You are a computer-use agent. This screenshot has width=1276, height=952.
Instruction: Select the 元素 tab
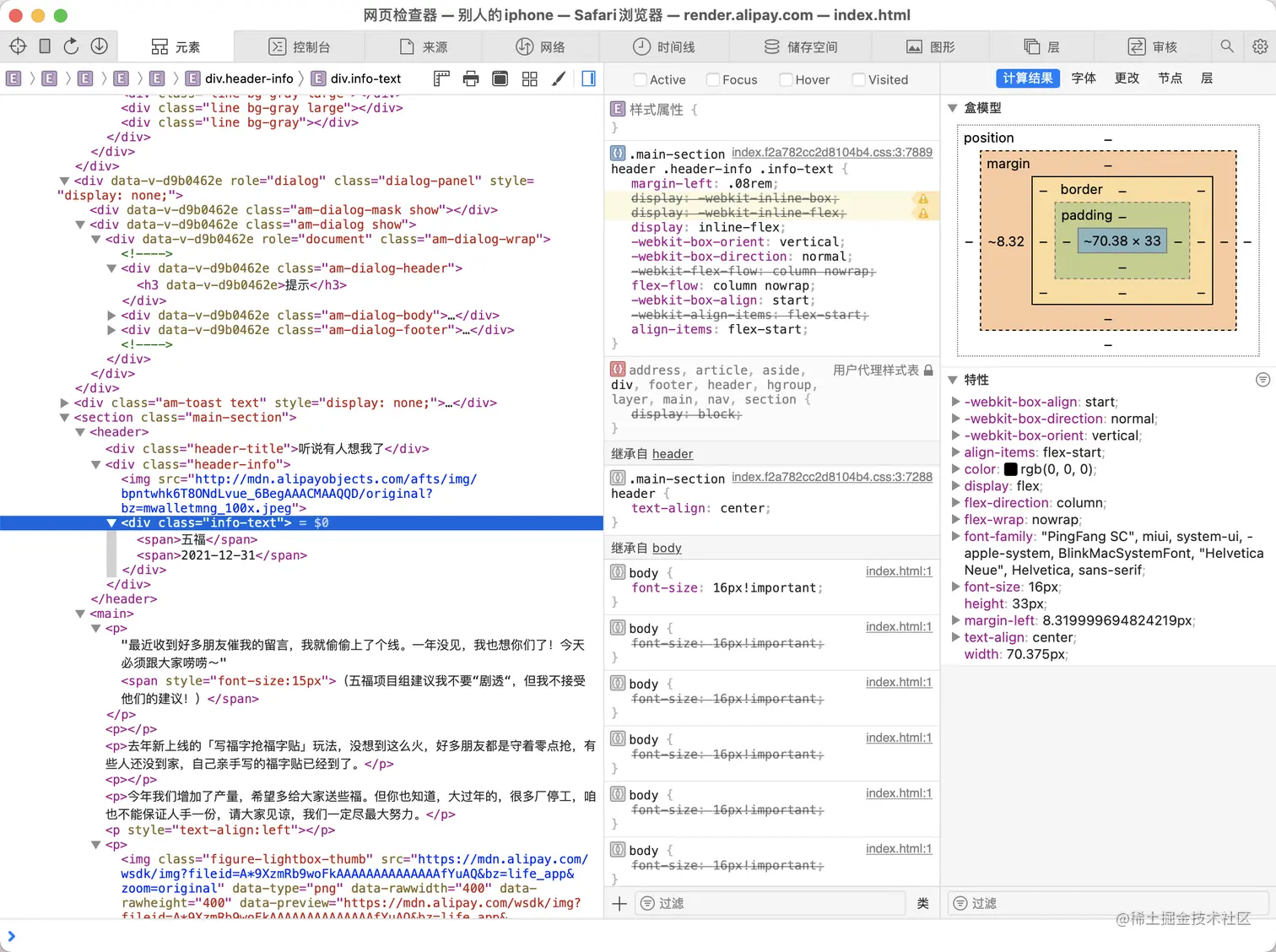point(176,46)
